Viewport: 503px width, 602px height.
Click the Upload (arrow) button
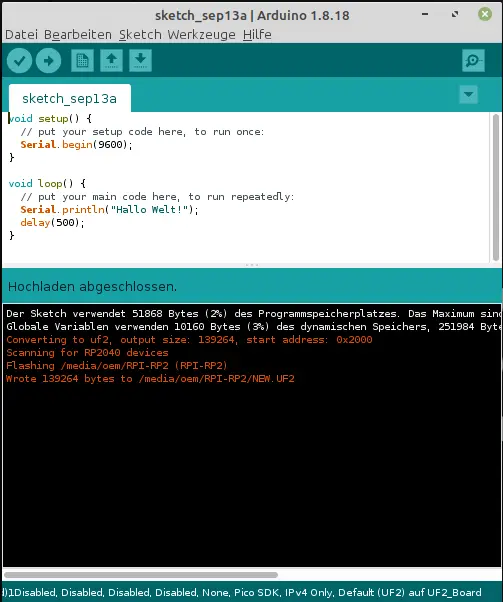48,60
